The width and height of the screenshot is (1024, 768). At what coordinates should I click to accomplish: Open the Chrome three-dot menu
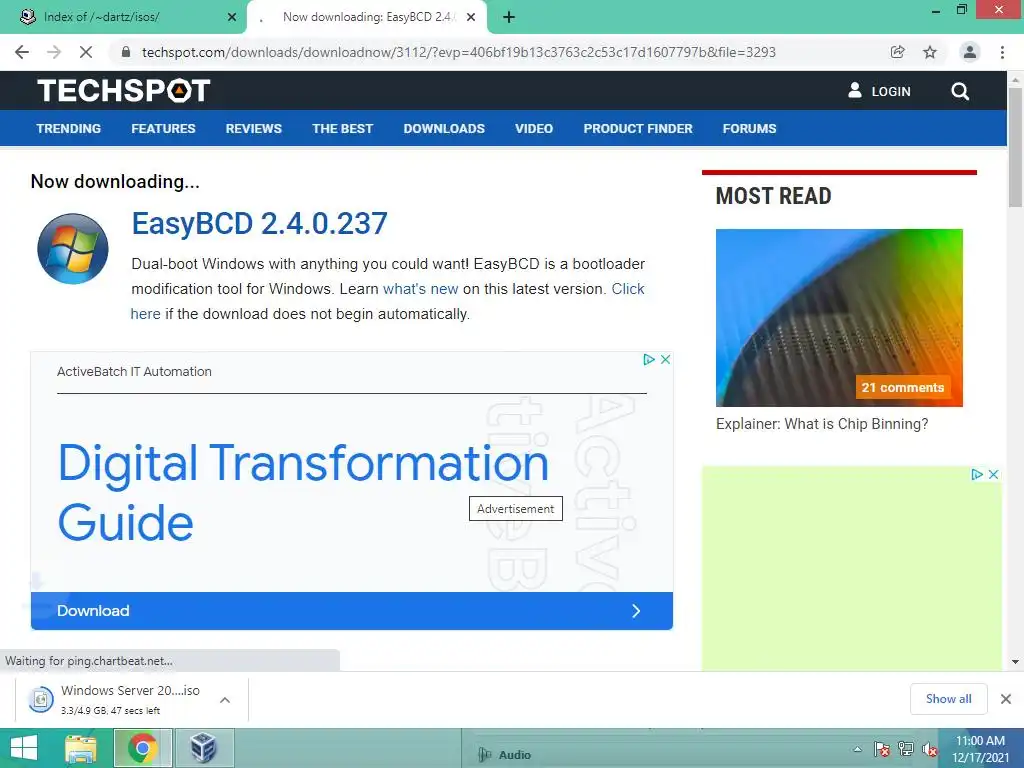click(1002, 52)
